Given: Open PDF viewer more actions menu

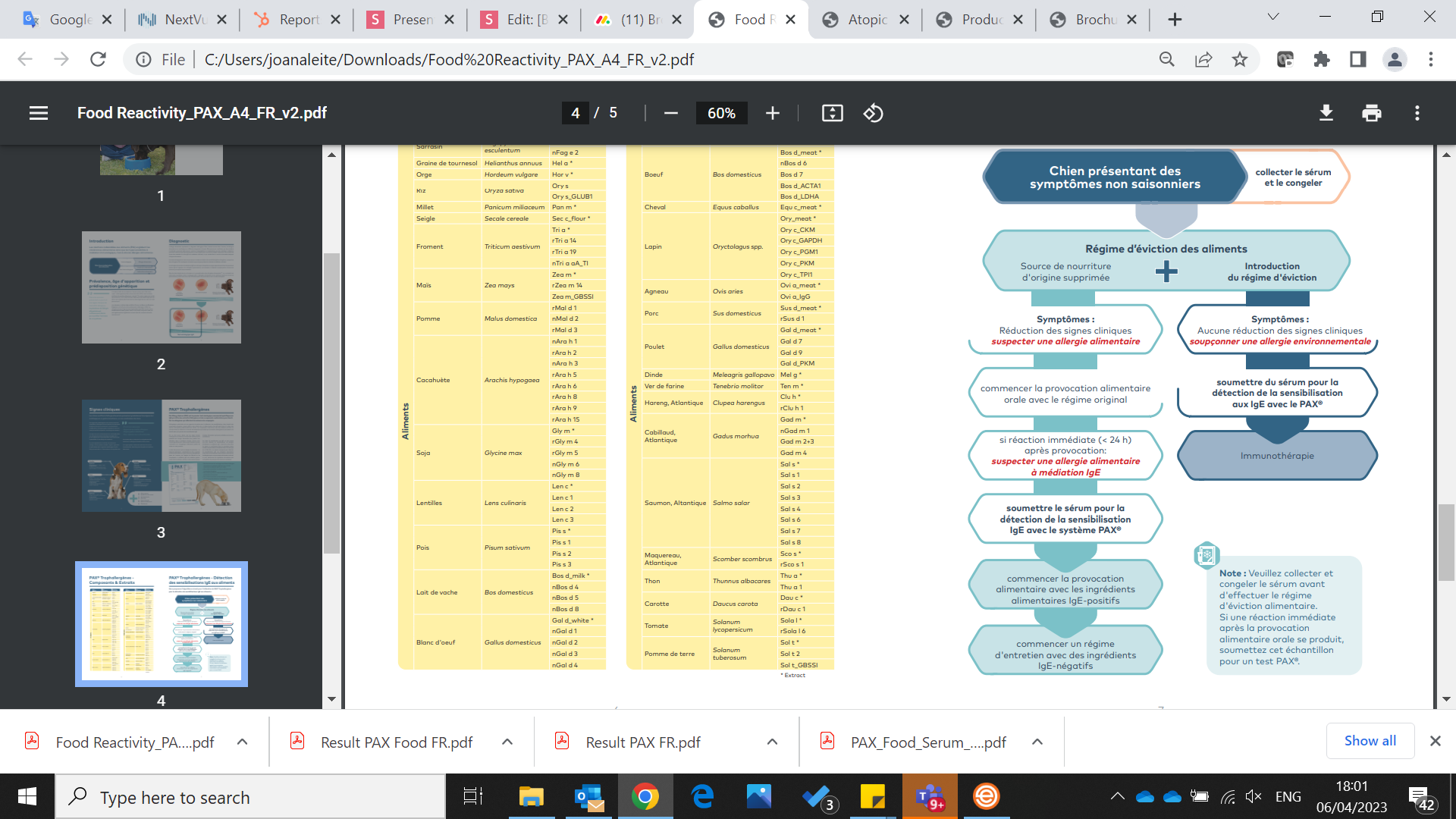Looking at the screenshot, I should point(1417,113).
